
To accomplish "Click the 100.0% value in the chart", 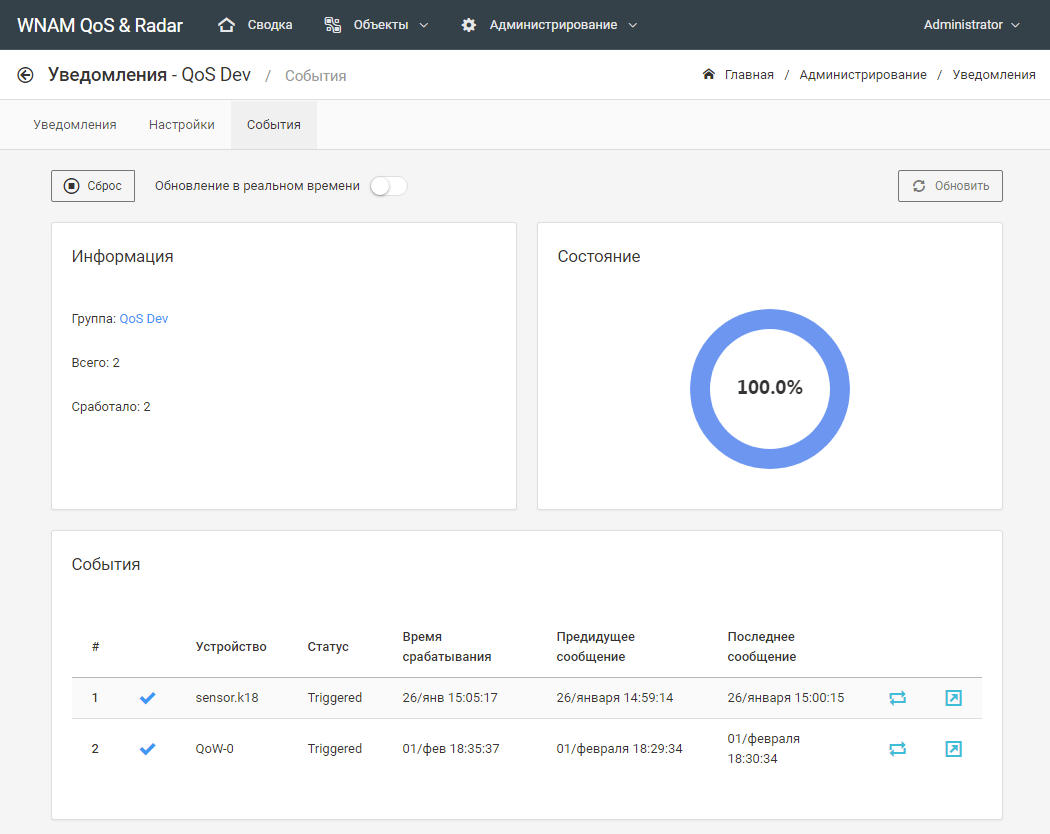I will click(770, 387).
